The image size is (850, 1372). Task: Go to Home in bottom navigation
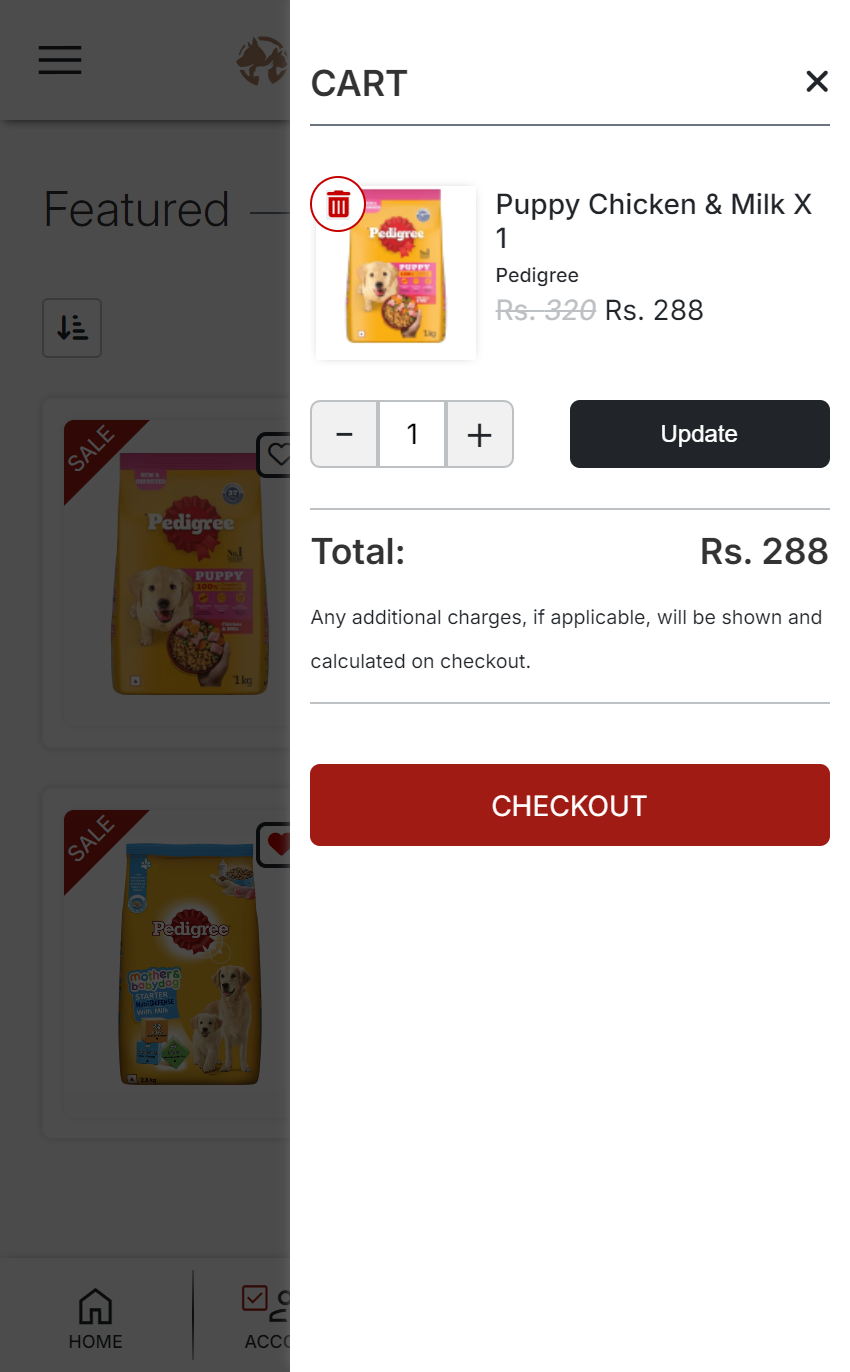tap(95, 1318)
